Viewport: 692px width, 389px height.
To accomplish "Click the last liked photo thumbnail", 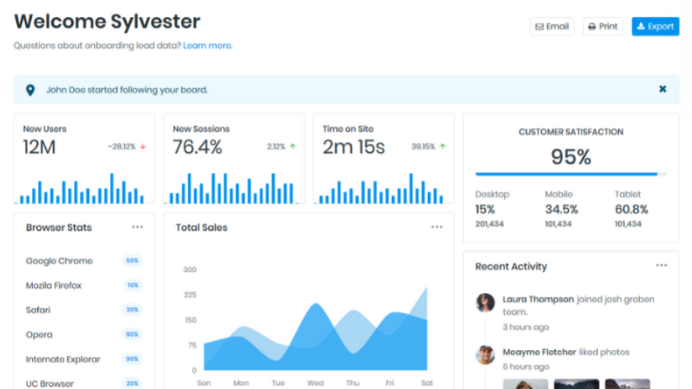I will 628,384.
